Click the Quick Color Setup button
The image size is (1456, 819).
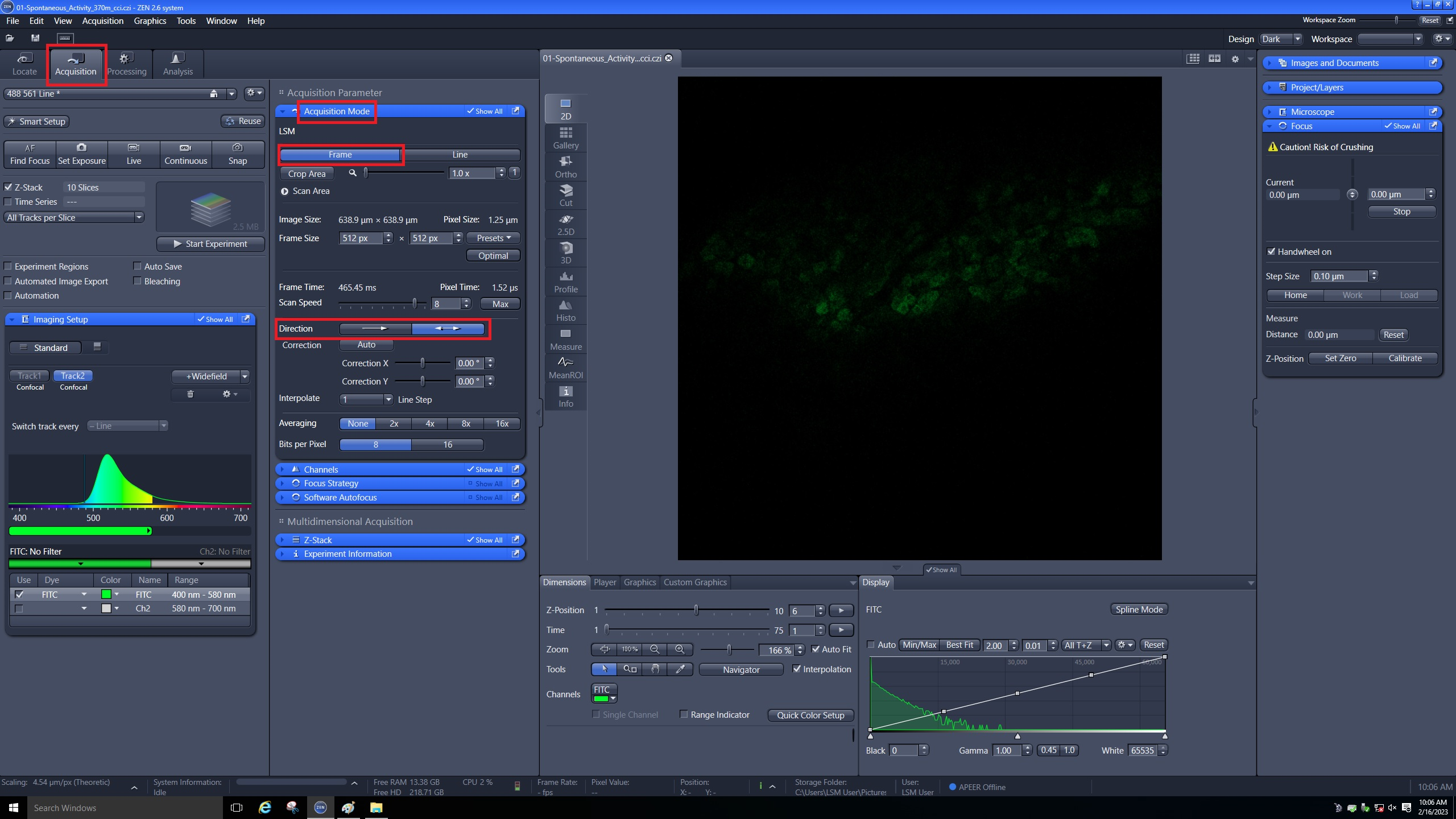[x=810, y=715]
